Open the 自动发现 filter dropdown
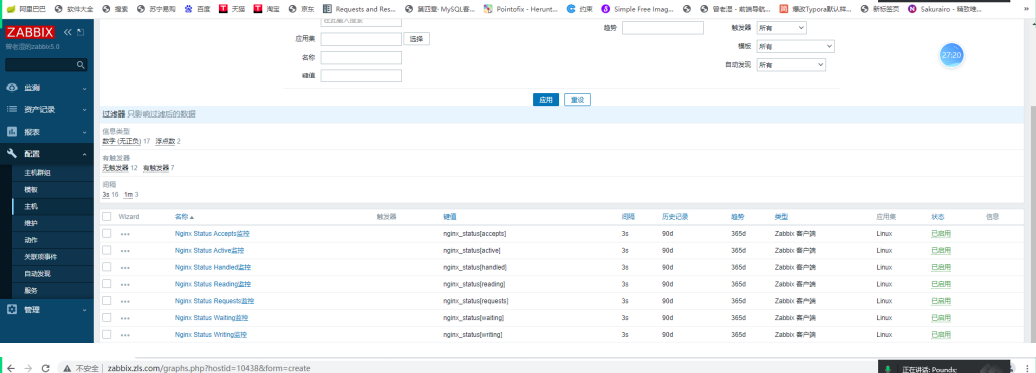The width and height of the screenshot is (1036, 373). 791,65
